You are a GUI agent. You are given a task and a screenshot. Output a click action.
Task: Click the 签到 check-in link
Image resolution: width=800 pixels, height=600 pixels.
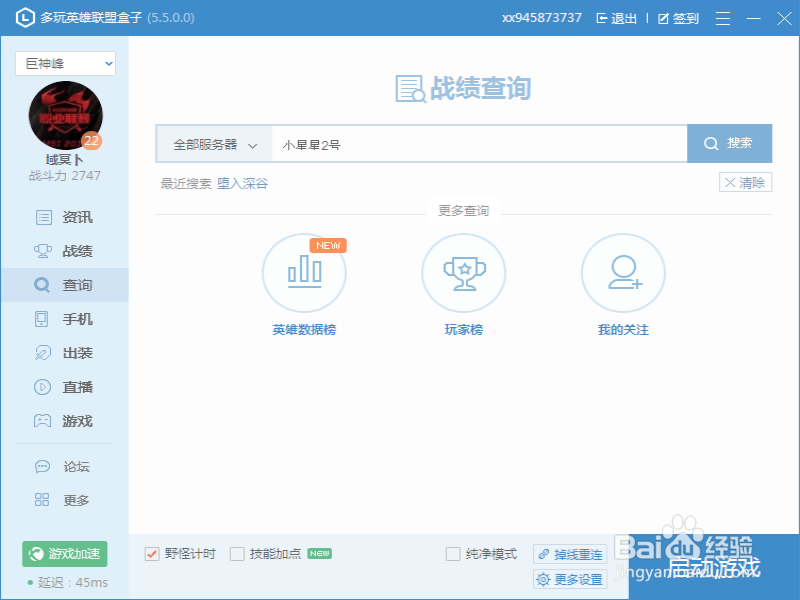click(678, 19)
